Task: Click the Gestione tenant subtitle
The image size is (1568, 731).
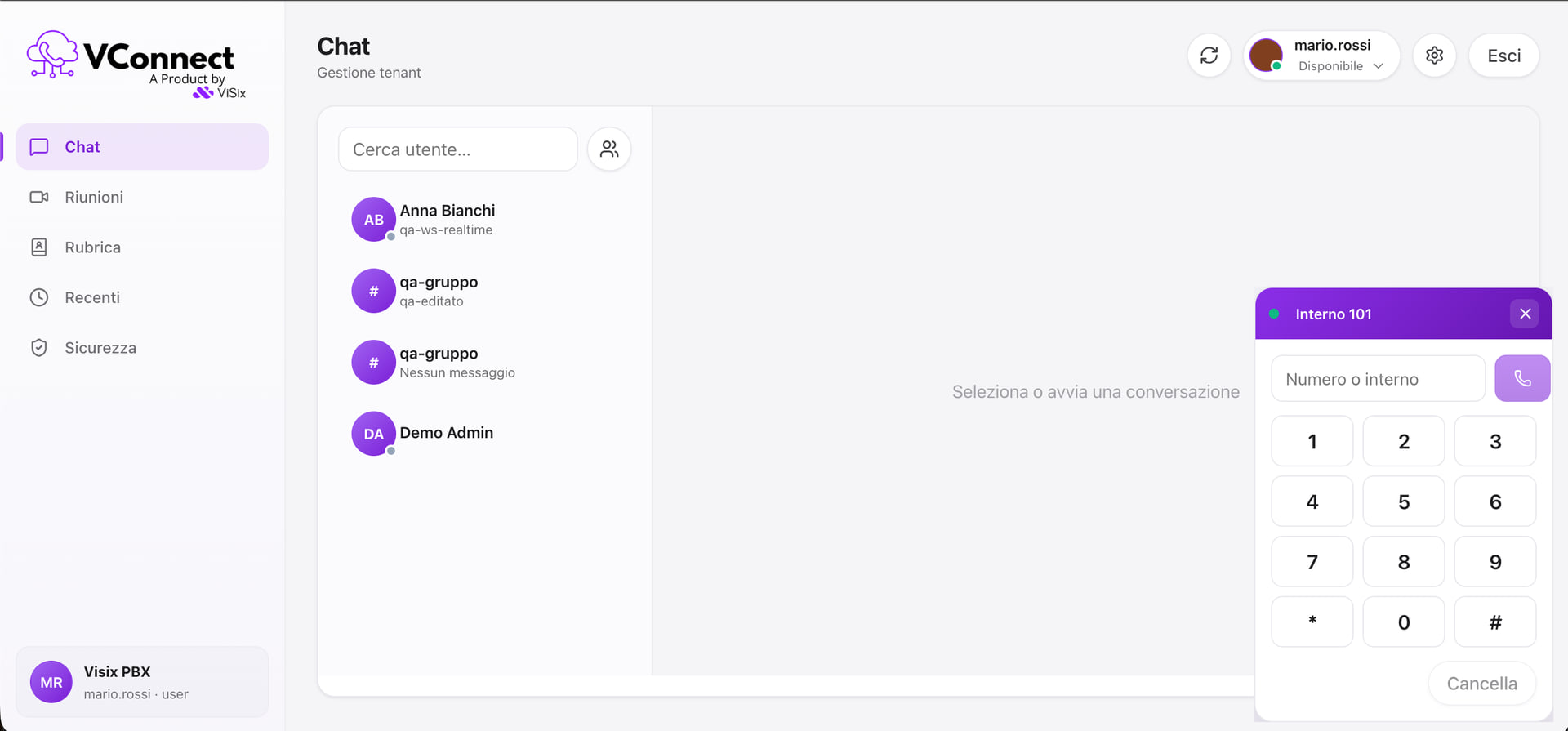Action: [x=369, y=73]
